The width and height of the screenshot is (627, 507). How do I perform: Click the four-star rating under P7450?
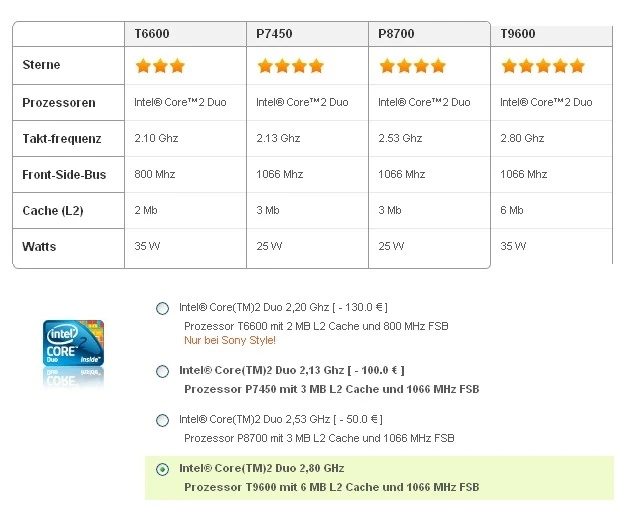coord(290,66)
